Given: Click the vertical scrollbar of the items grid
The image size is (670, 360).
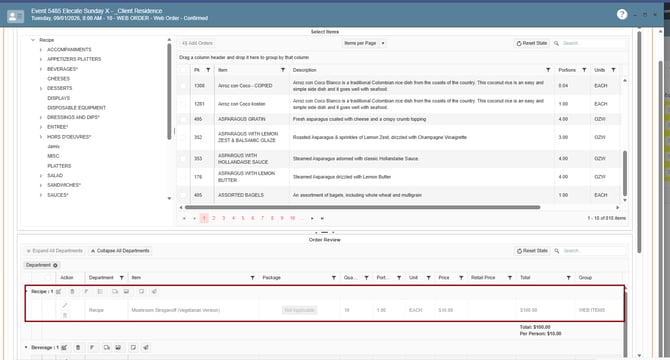Looking at the screenshot, I should 625,173.
